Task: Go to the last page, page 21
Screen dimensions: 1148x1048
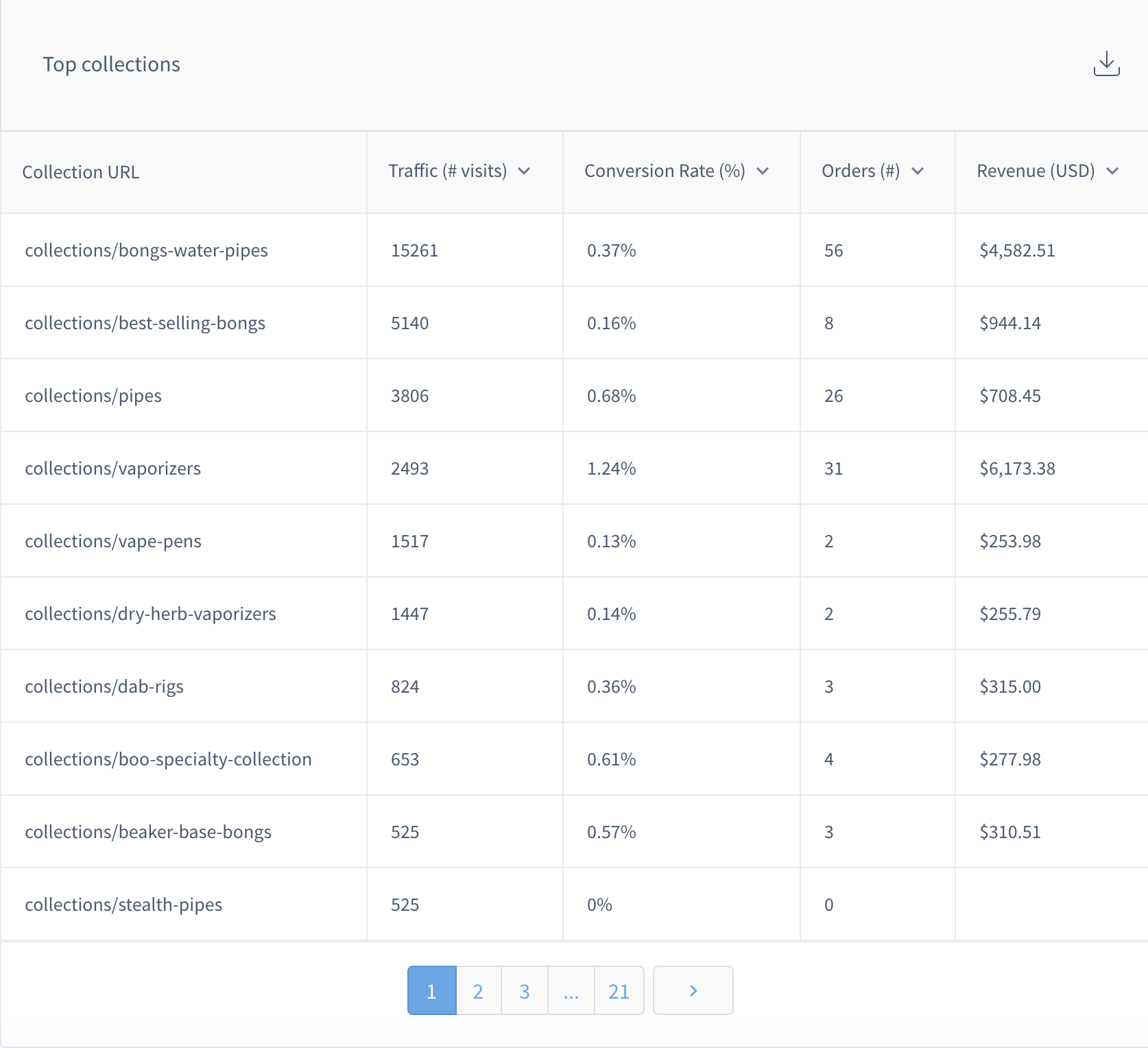Action: (x=619, y=990)
